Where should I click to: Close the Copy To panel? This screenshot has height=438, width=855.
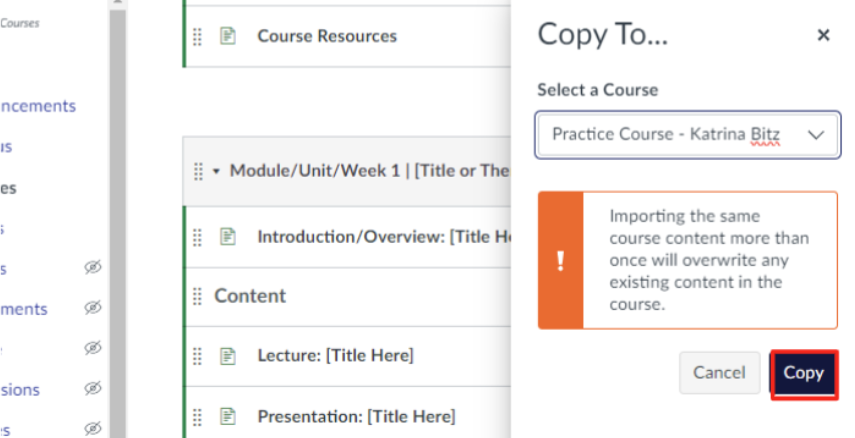tap(823, 36)
